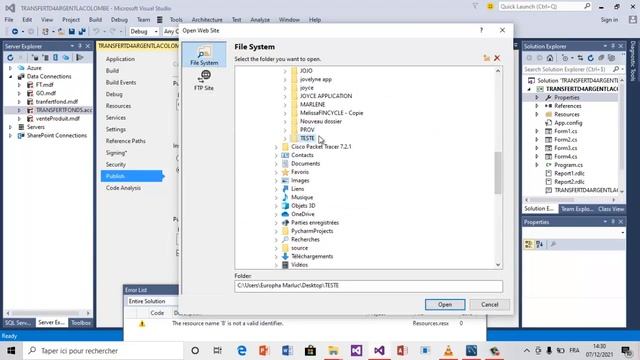Image resolution: width=640 pixels, height=360 pixels.
Task: Select Report1.rdlc in Solution Explorer
Action: 569,173
